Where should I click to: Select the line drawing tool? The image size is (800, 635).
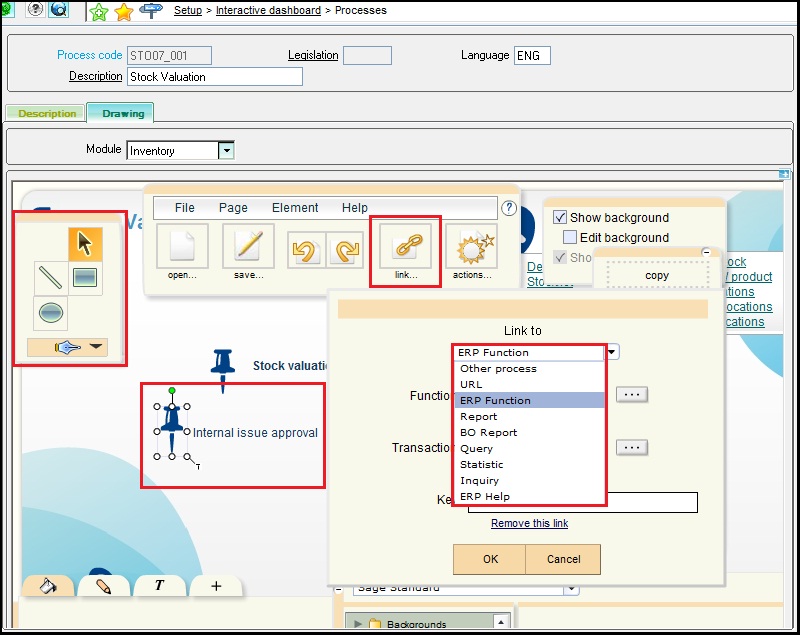coord(51,278)
